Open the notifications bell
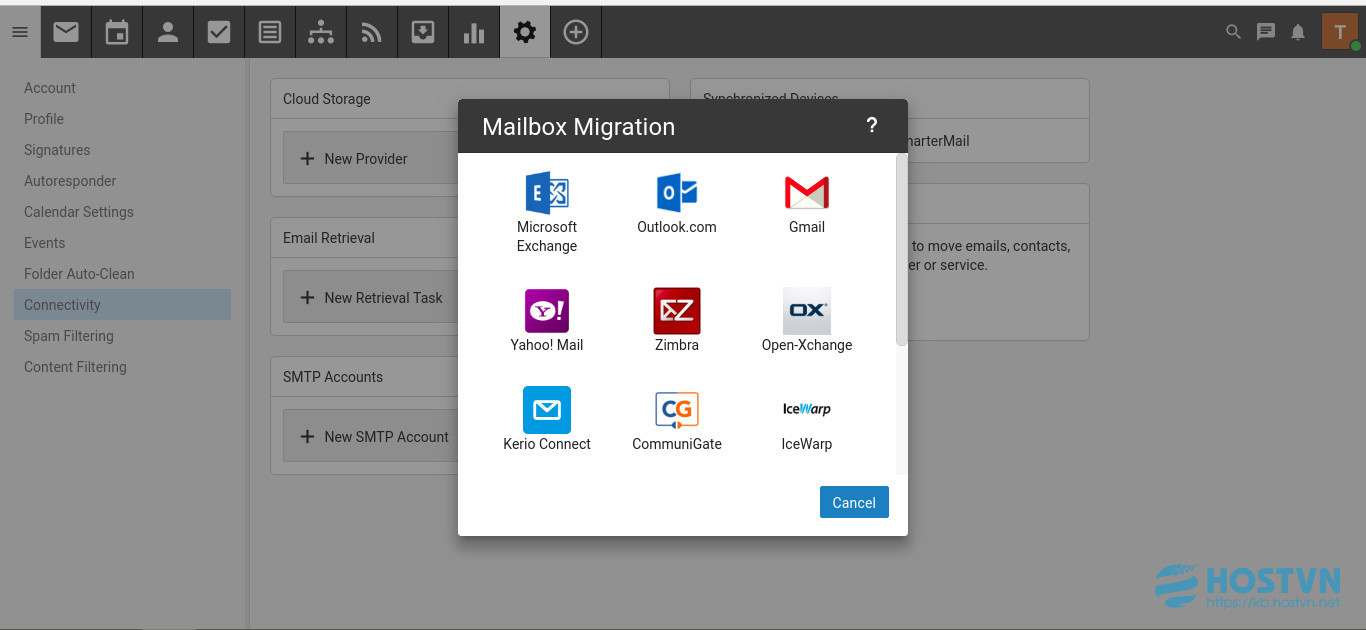Image resolution: width=1366 pixels, height=630 pixels. pyautogui.click(x=1298, y=32)
